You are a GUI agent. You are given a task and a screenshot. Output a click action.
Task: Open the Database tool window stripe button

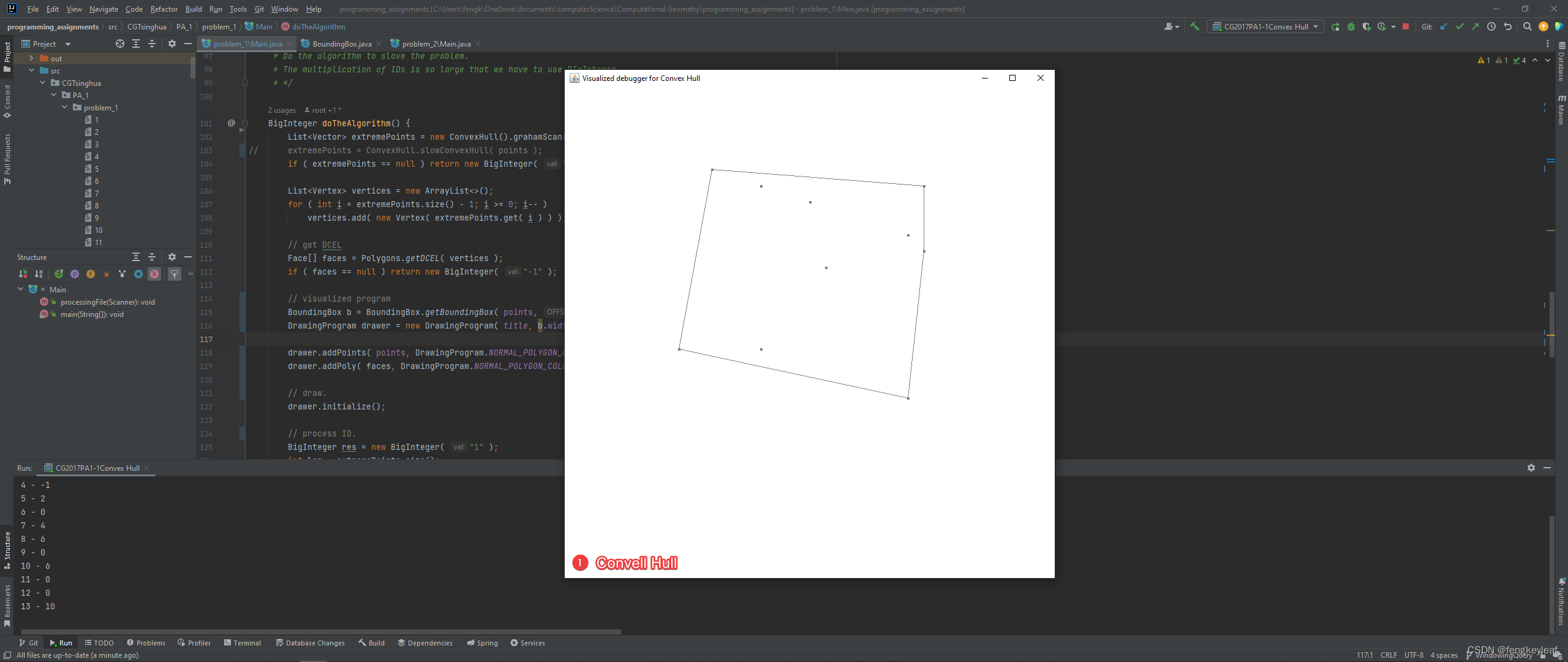coord(1562,62)
